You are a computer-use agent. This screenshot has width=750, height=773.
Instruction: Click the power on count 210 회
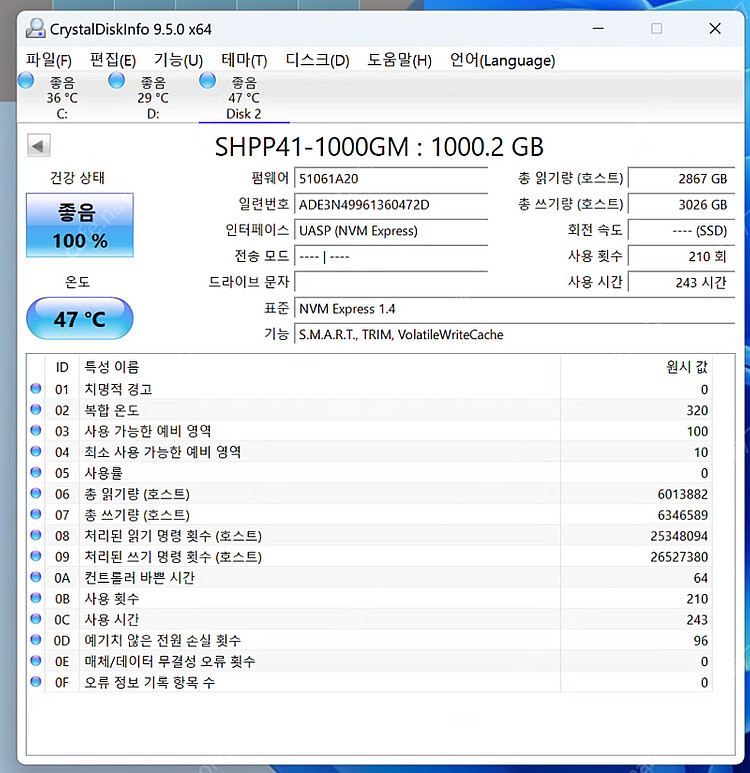coord(681,257)
